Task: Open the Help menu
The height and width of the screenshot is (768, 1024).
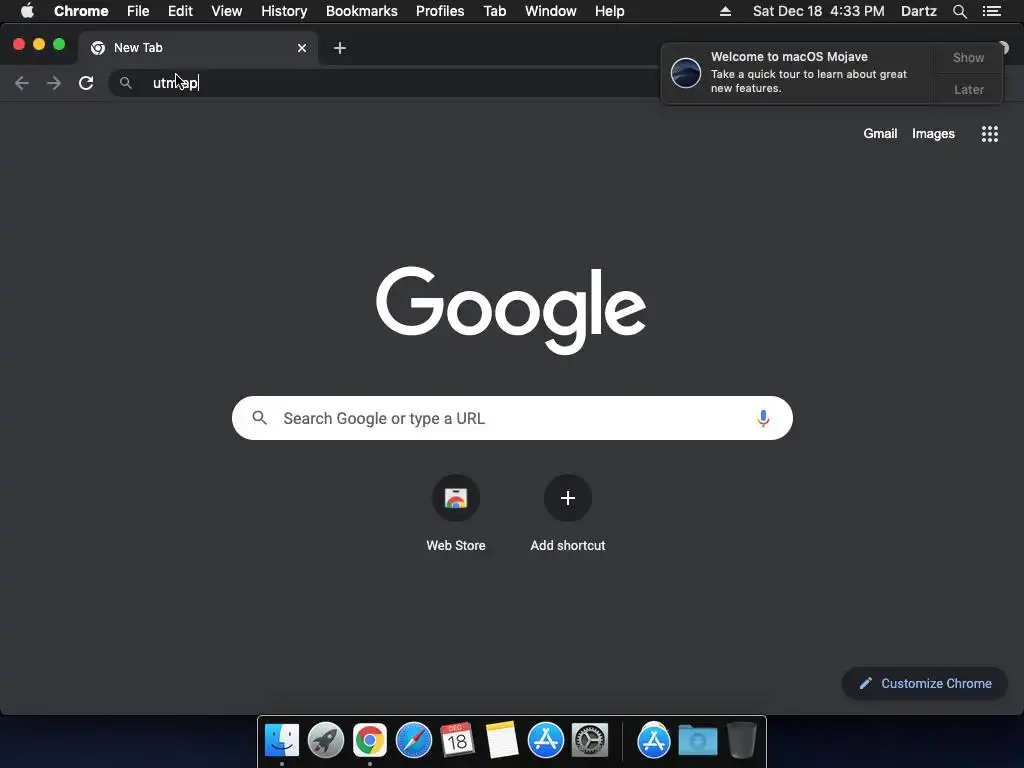Action: point(609,11)
